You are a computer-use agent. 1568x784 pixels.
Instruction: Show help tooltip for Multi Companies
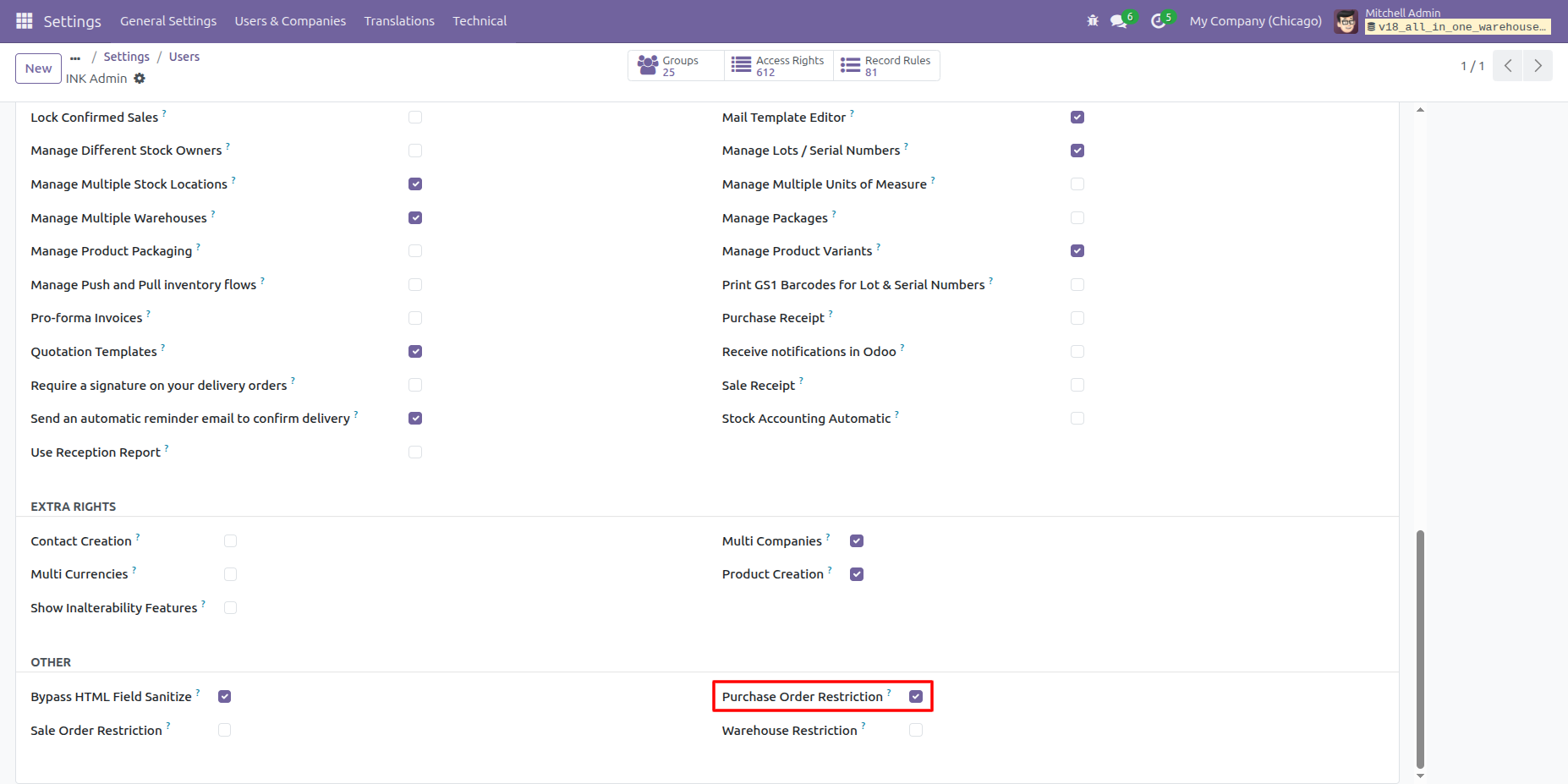[x=828, y=536]
